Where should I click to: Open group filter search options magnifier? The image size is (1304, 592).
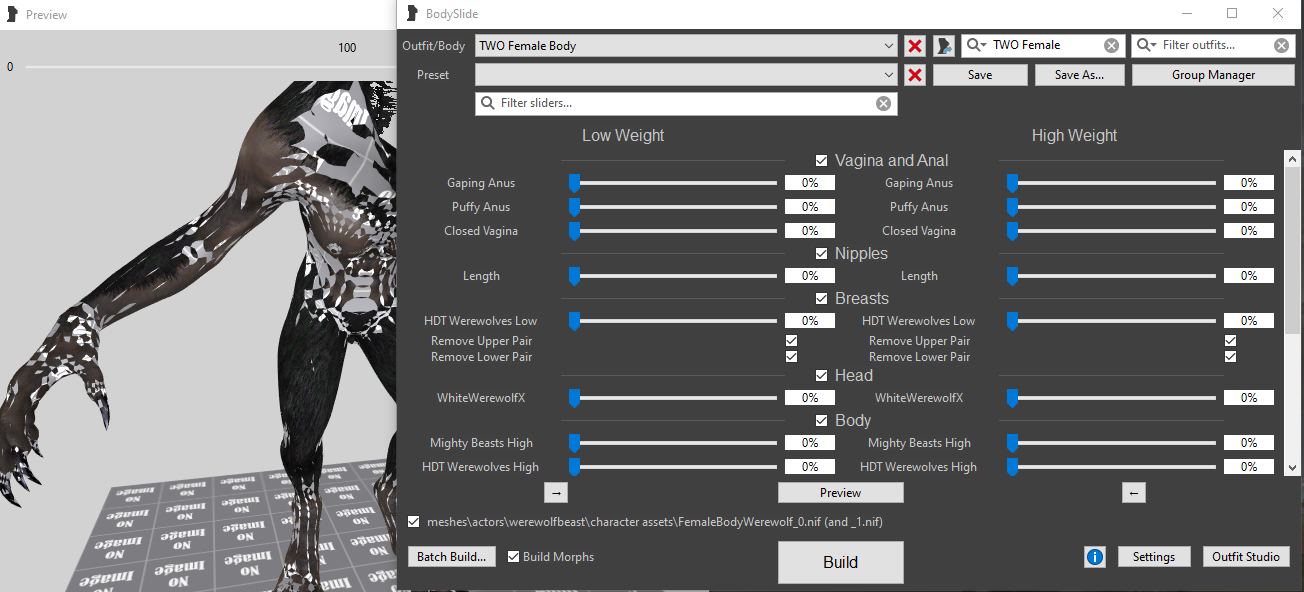976,46
